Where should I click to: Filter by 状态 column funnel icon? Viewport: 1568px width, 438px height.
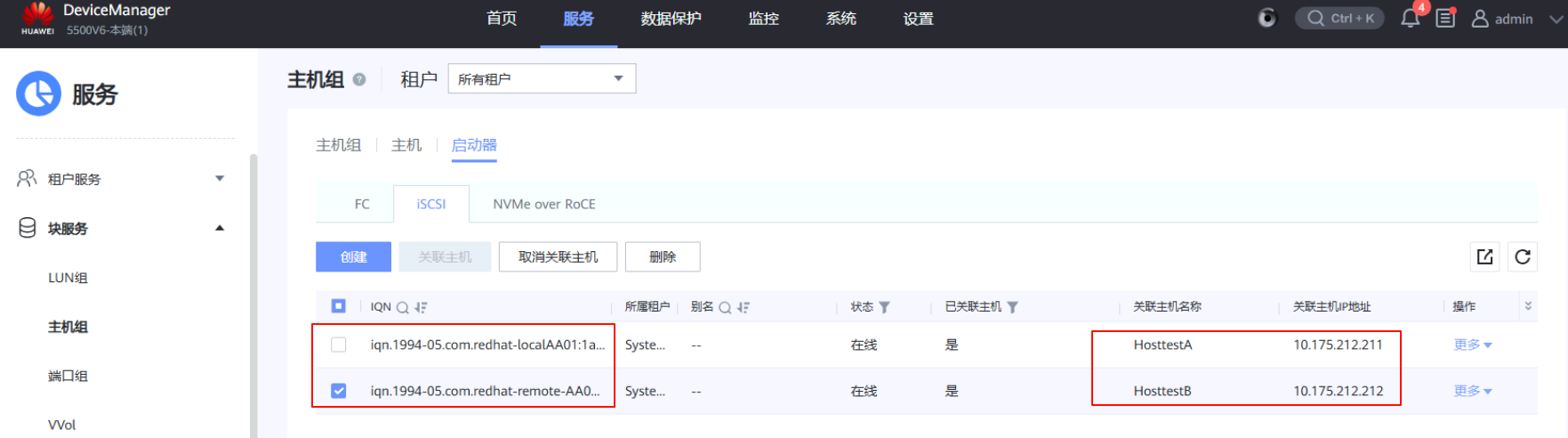point(884,307)
